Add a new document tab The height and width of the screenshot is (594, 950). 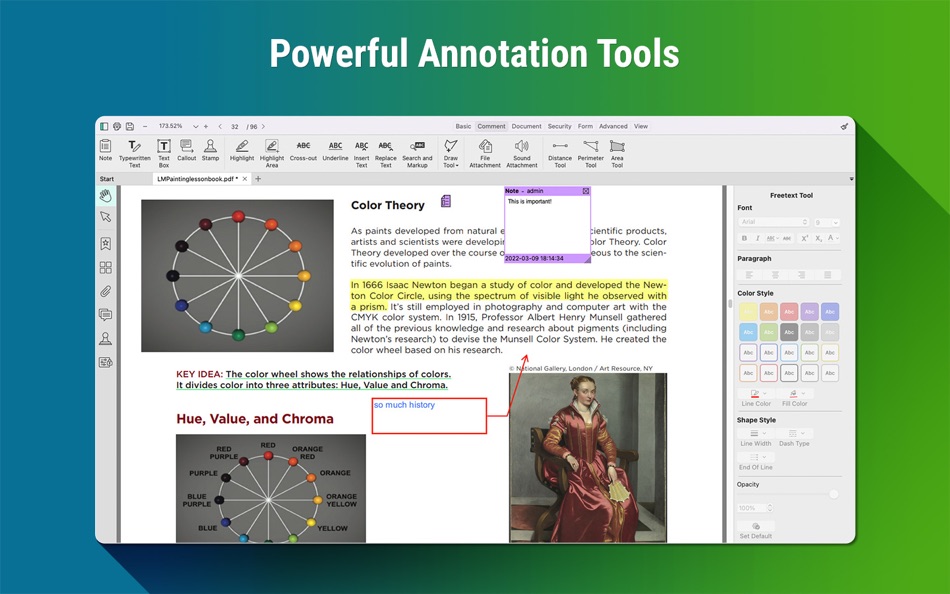258,179
